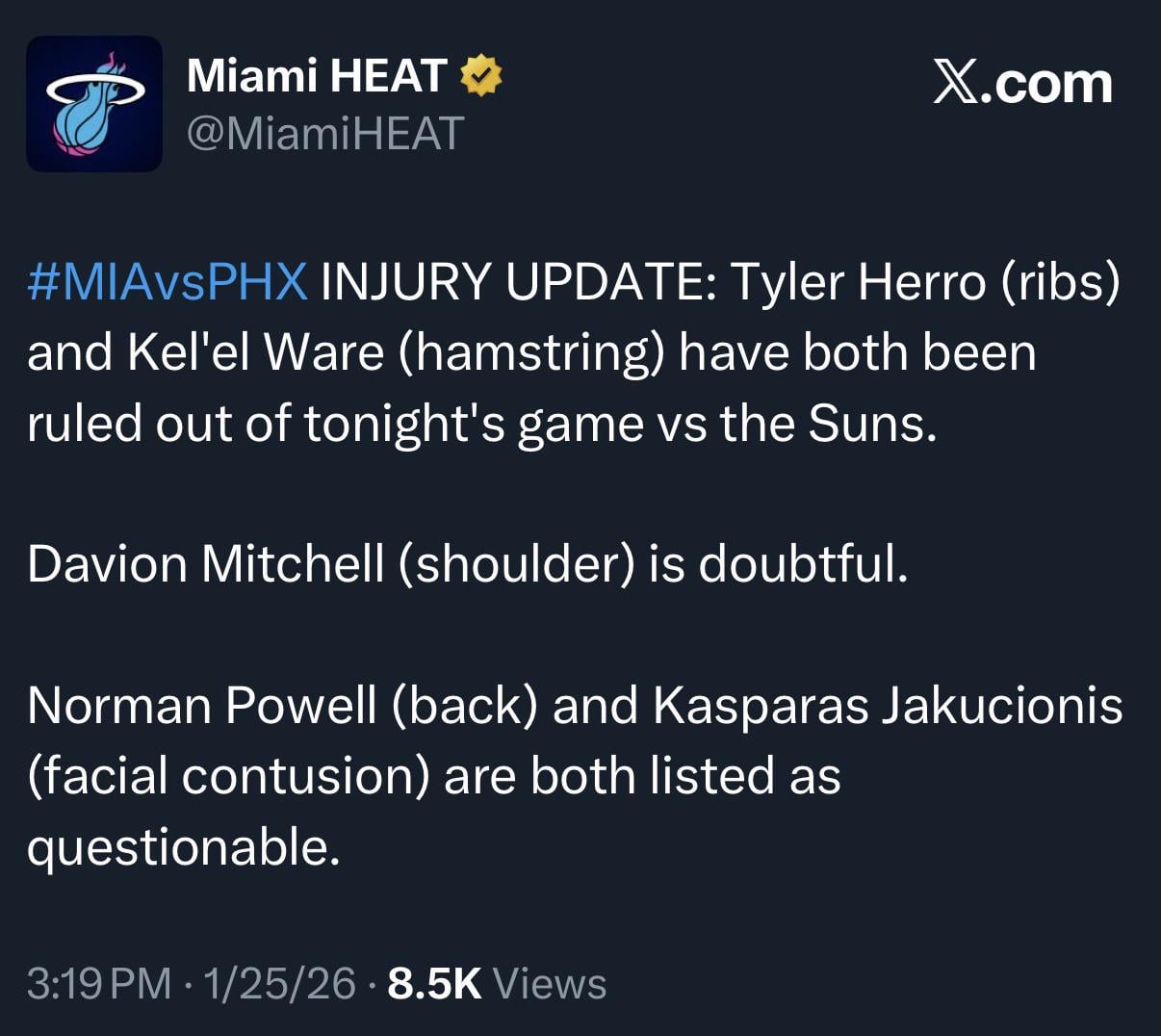
Task: Click the (facial contusion) text
Action: [227, 776]
